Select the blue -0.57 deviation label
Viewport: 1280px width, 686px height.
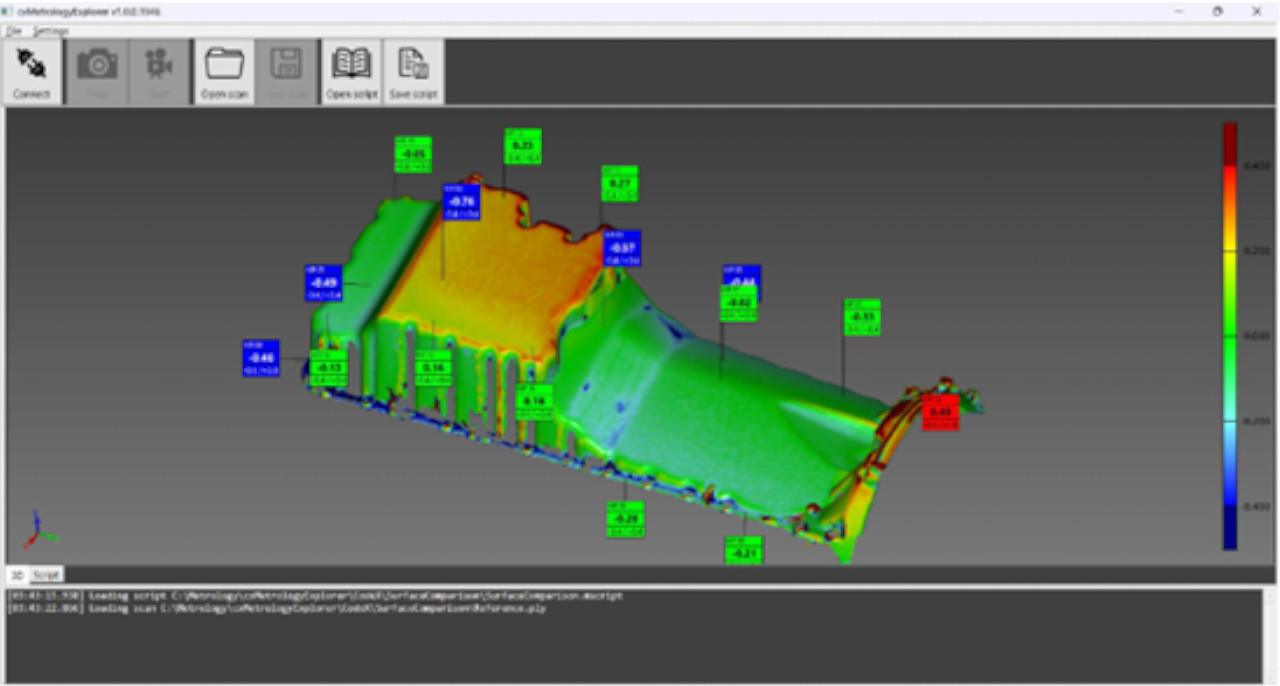click(622, 248)
